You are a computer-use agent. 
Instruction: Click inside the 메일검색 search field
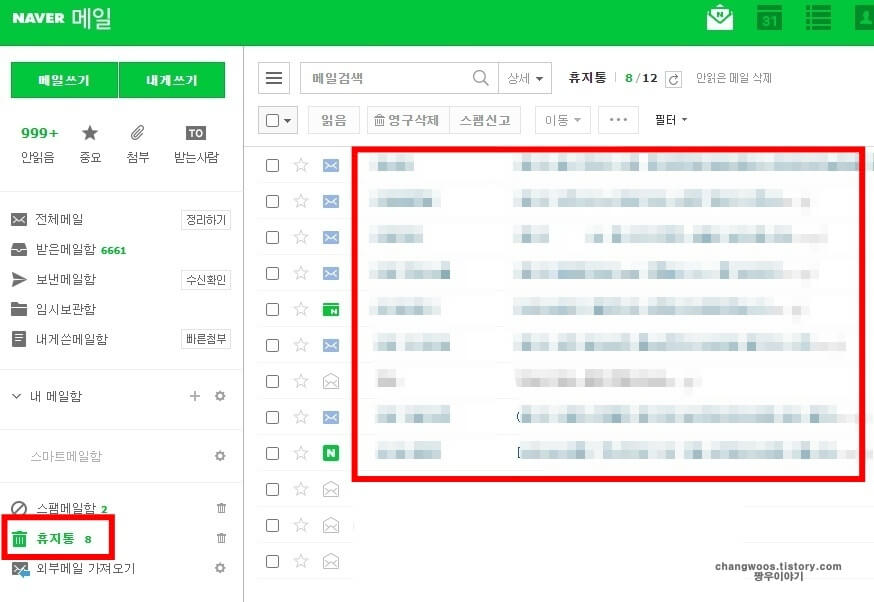[x=390, y=77]
